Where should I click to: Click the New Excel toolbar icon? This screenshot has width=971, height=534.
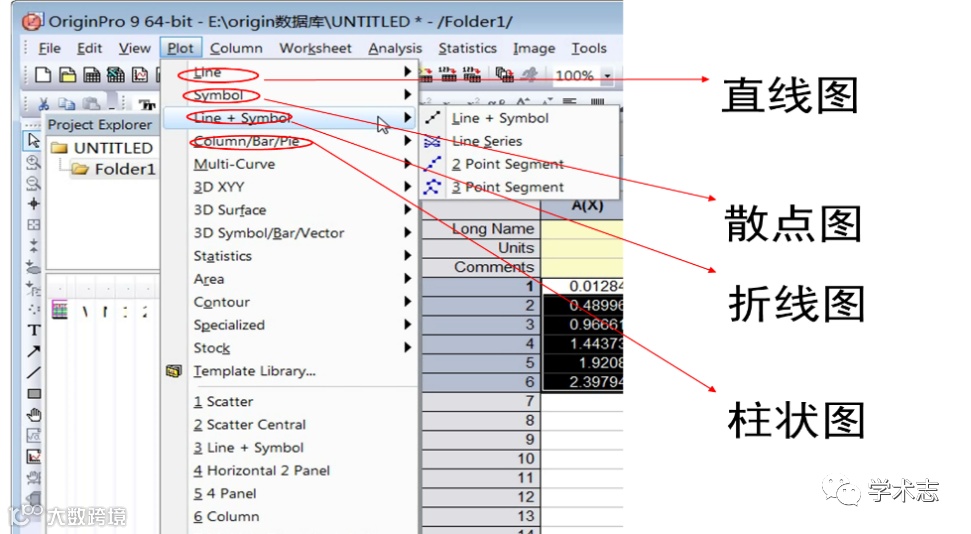pos(115,75)
